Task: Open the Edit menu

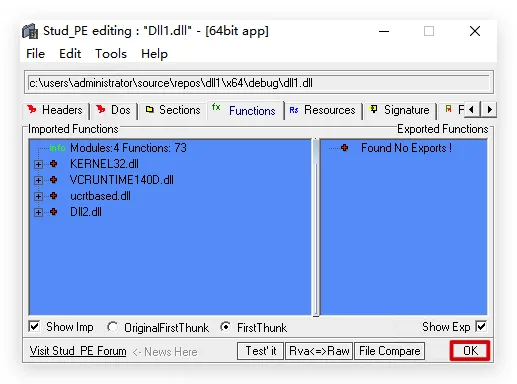Action: click(70, 54)
